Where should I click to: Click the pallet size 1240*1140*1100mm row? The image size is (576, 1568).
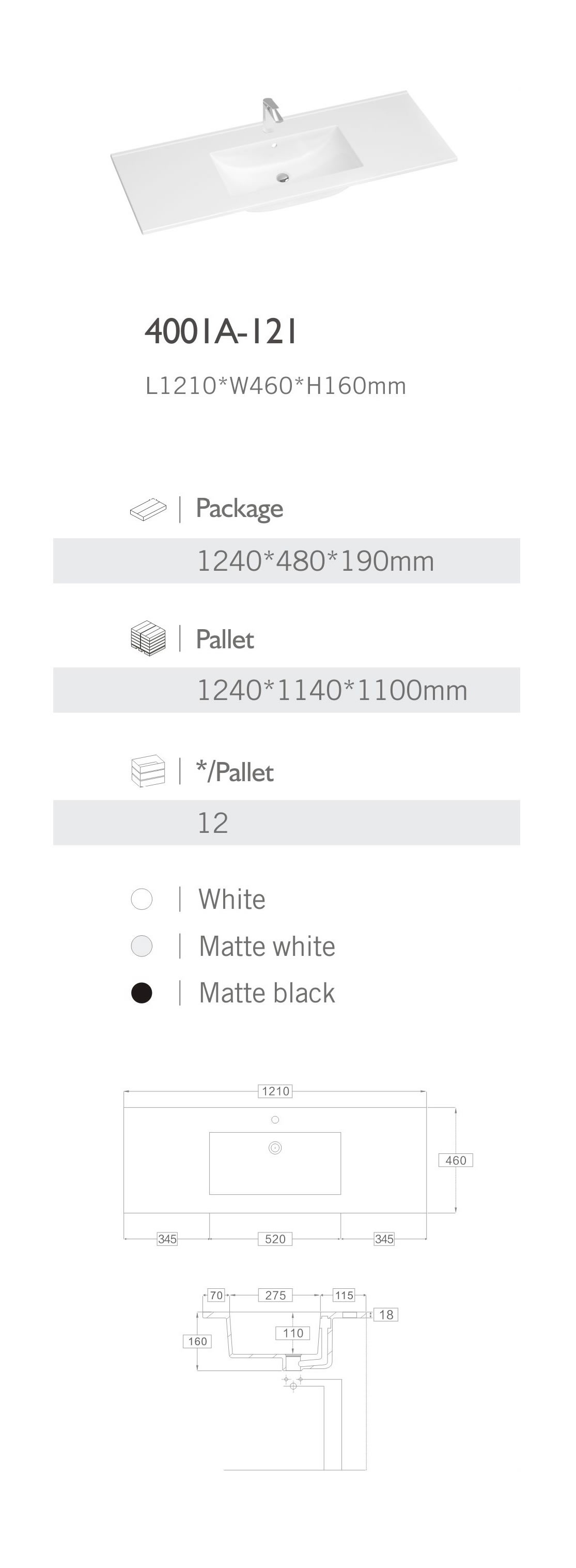[x=286, y=690]
